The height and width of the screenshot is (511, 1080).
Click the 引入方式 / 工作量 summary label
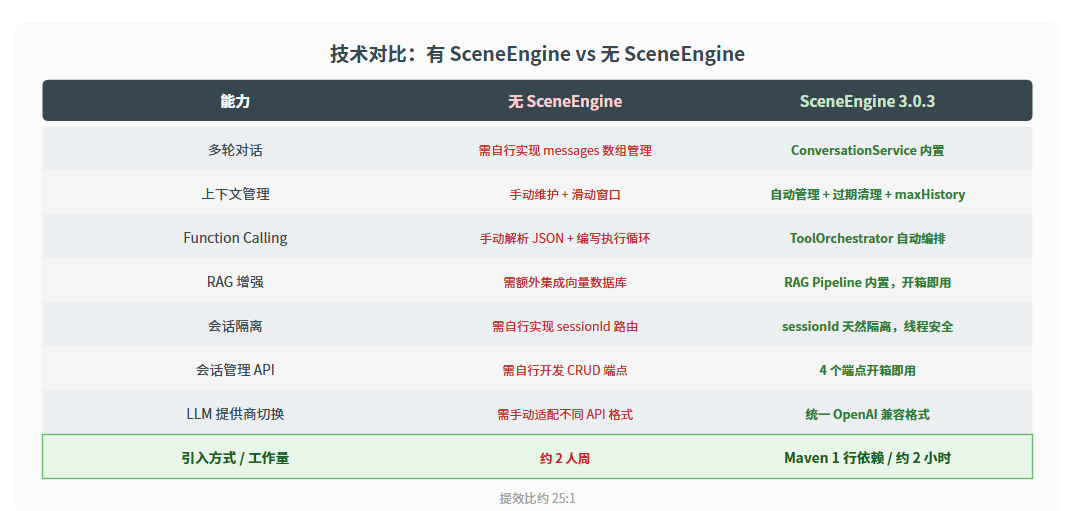(235, 458)
